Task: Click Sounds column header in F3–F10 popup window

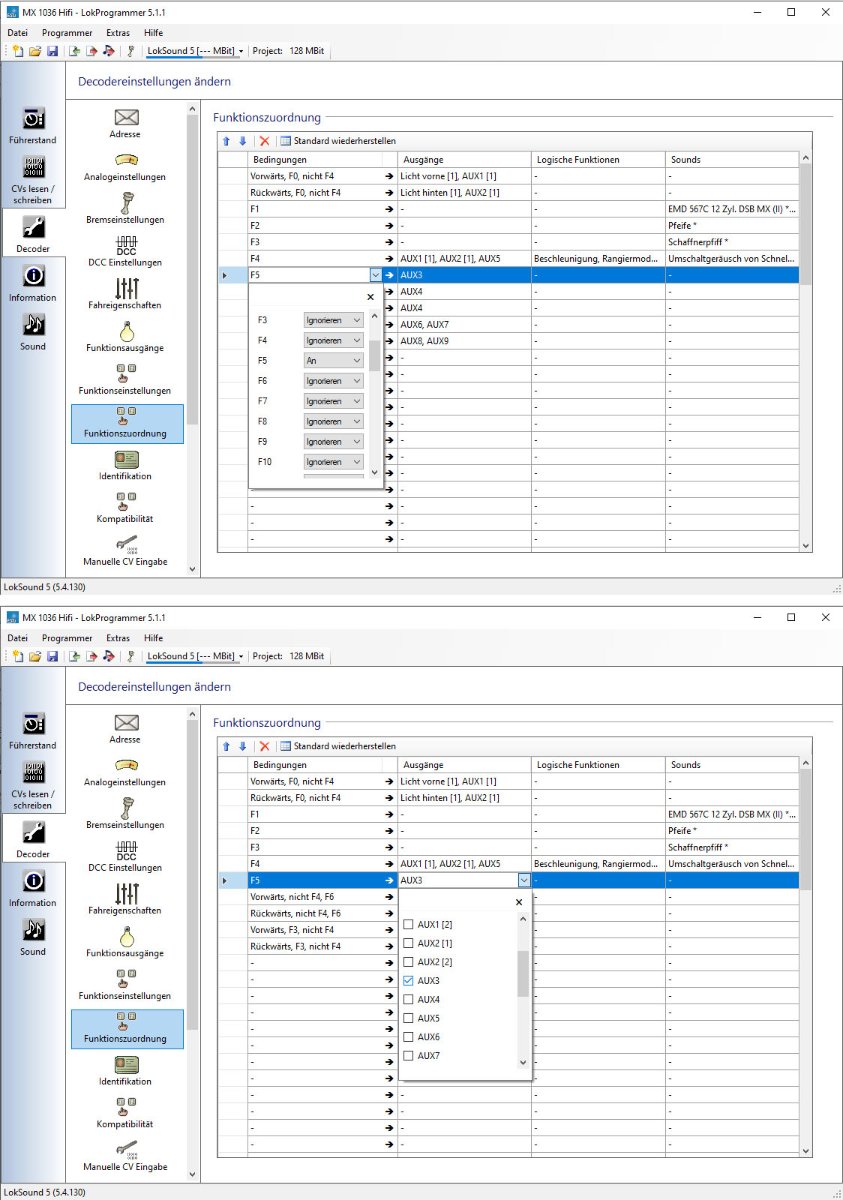Action: (x=732, y=160)
